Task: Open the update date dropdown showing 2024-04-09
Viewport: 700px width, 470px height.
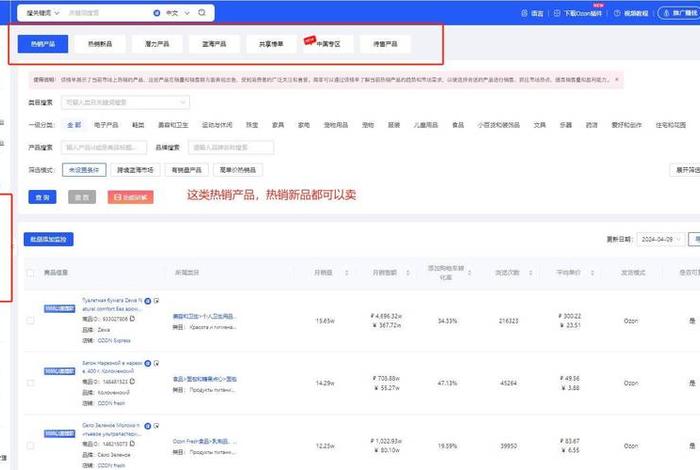Action: (x=661, y=240)
